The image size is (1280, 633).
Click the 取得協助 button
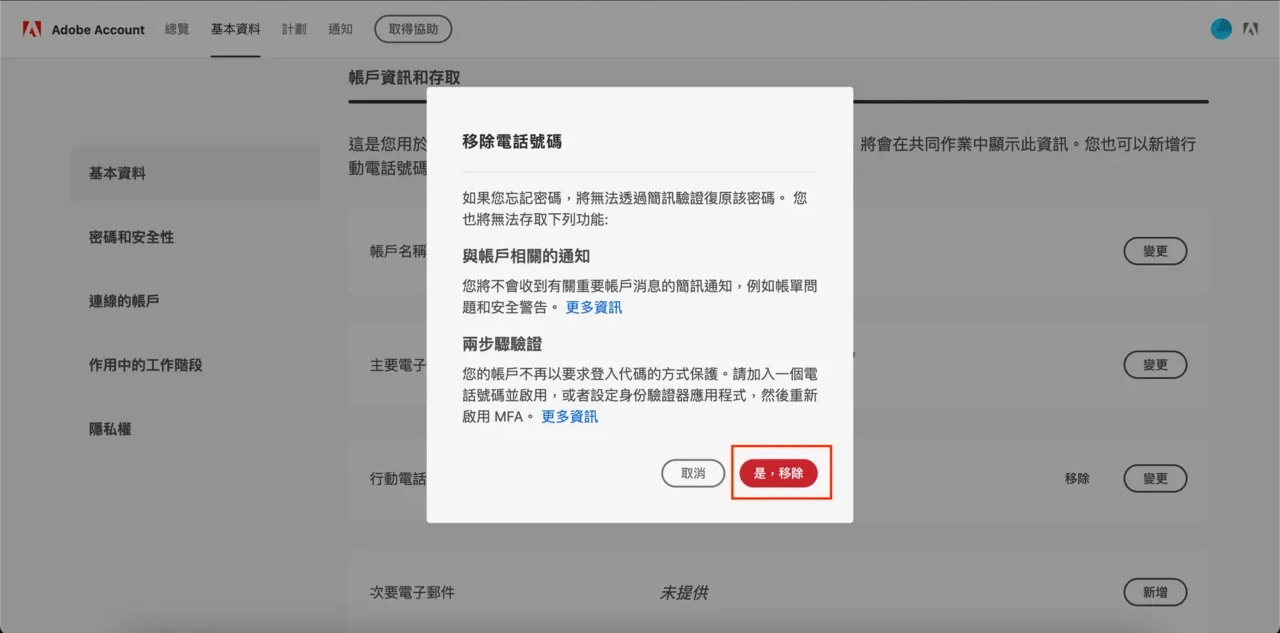(413, 29)
